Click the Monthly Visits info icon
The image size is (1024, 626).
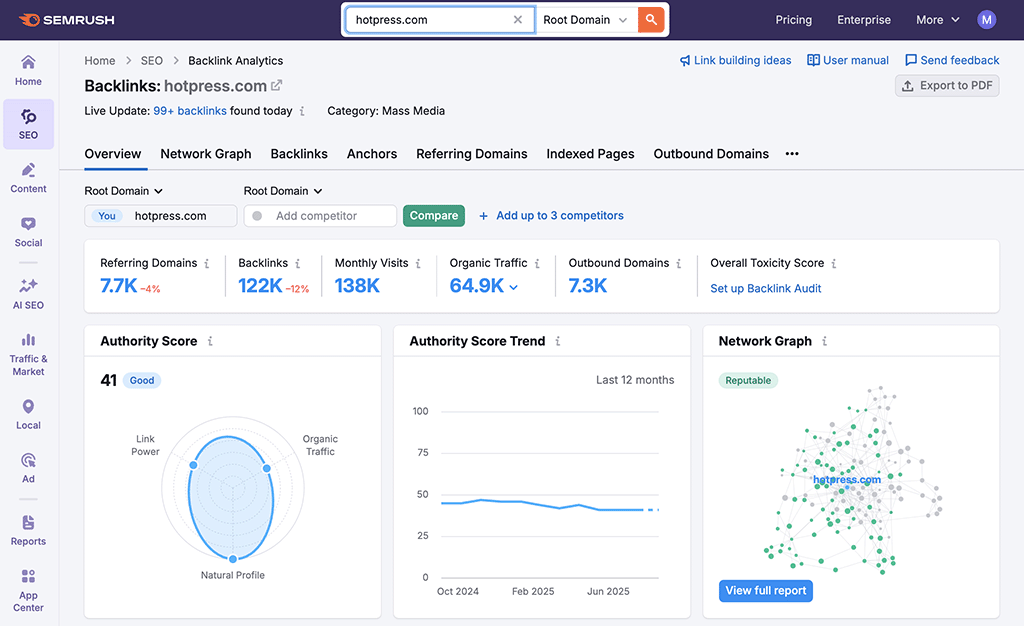[x=418, y=263]
